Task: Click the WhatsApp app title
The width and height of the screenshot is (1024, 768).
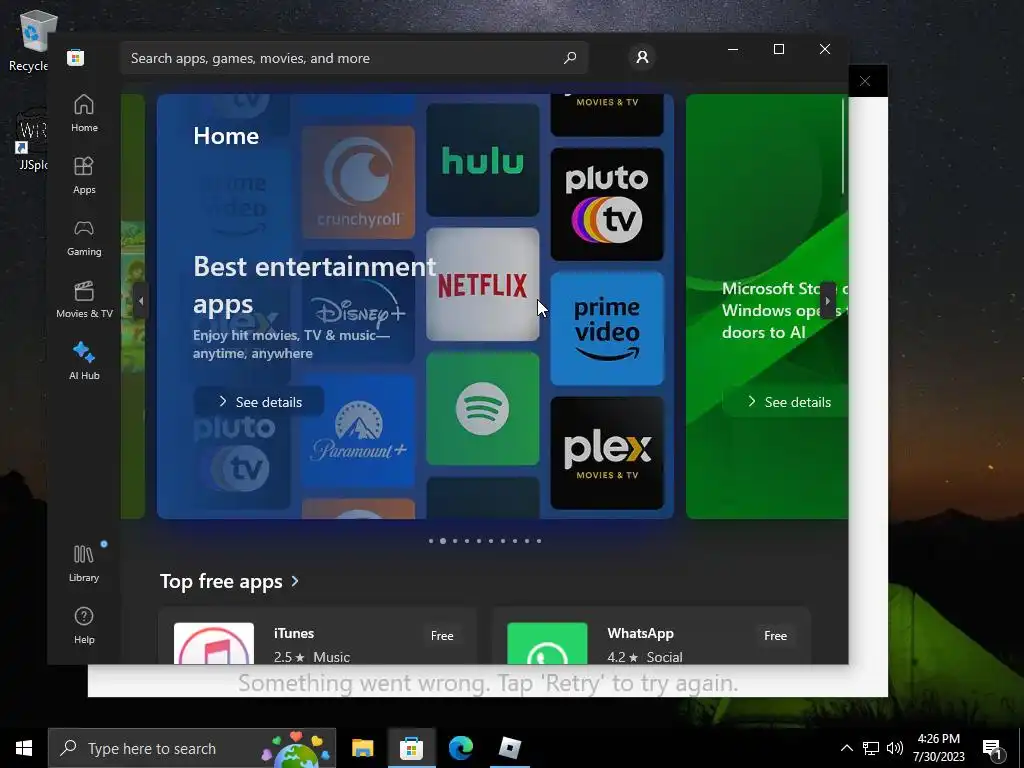Action: 641,633
